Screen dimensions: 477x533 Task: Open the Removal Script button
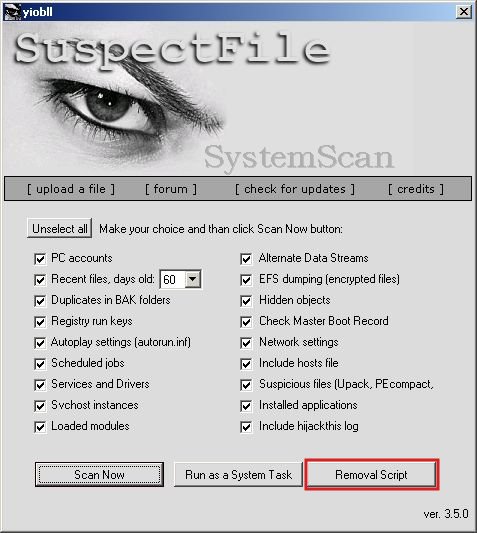tap(371, 475)
